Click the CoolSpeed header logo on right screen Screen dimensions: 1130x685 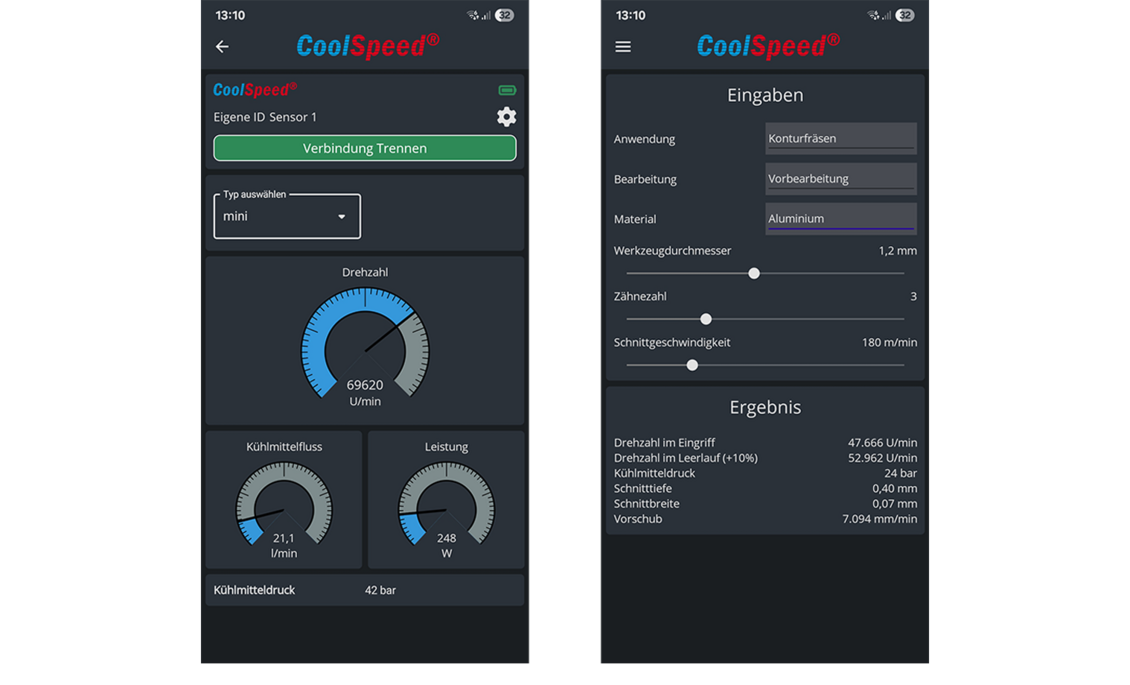768,46
